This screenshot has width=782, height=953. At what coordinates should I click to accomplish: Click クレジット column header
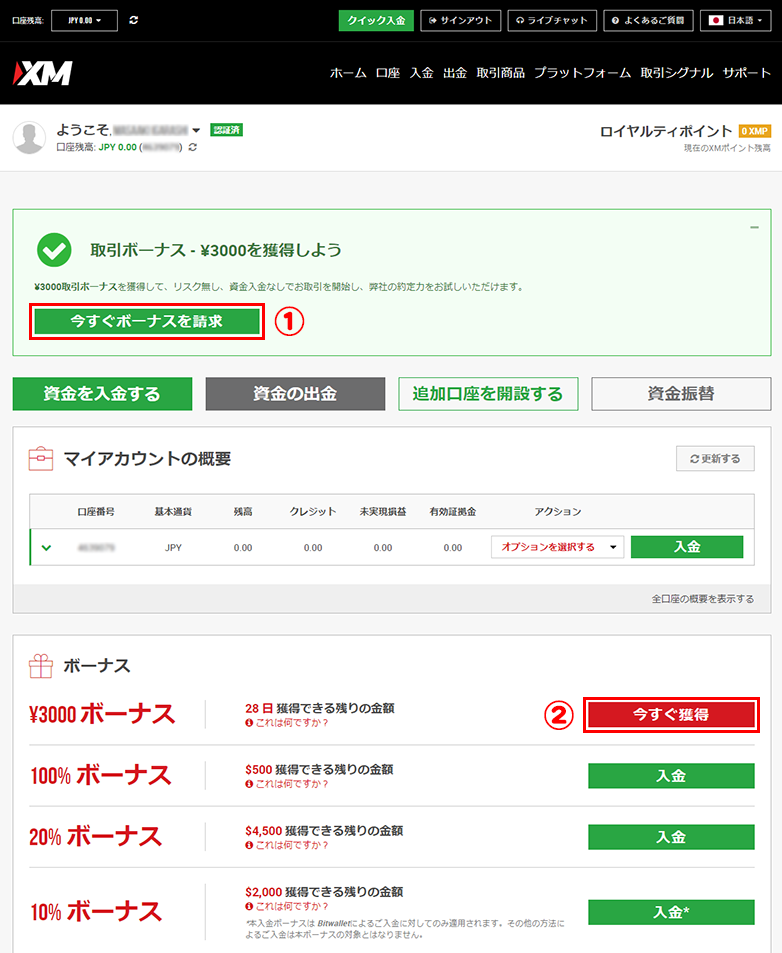pyautogui.click(x=313, y=512)
